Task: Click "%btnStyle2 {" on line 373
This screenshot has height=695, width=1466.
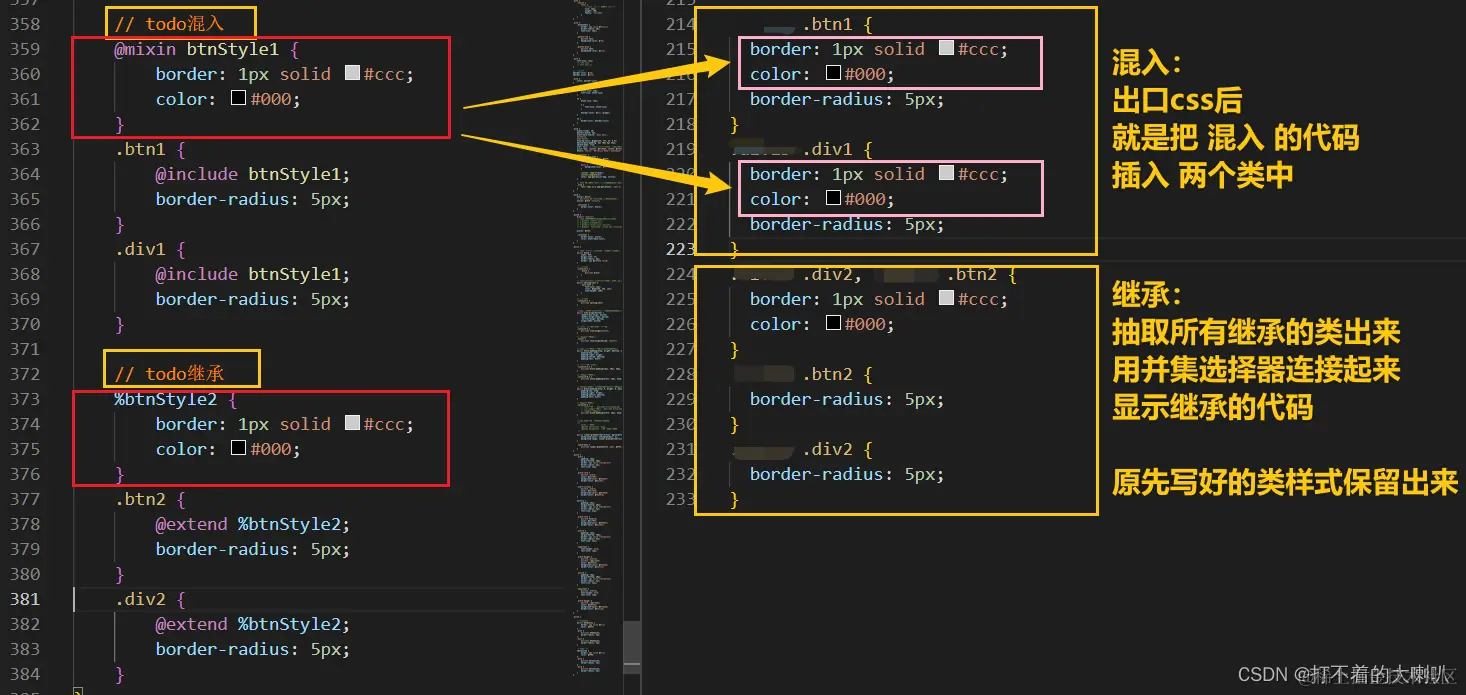Action: click(x=176, y=399)
